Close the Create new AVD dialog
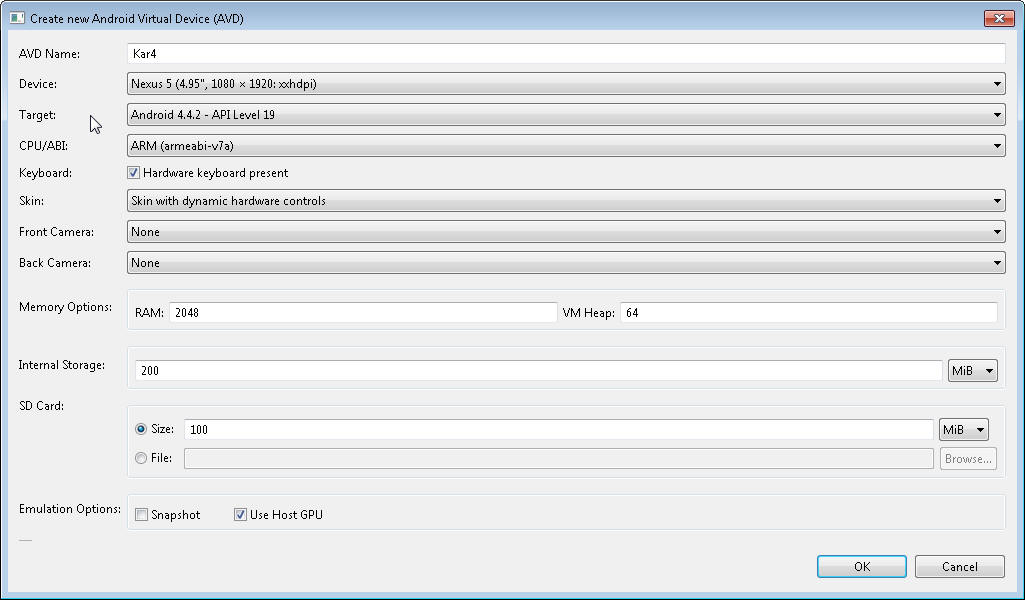1025x600 pixels. coord(998,18)
